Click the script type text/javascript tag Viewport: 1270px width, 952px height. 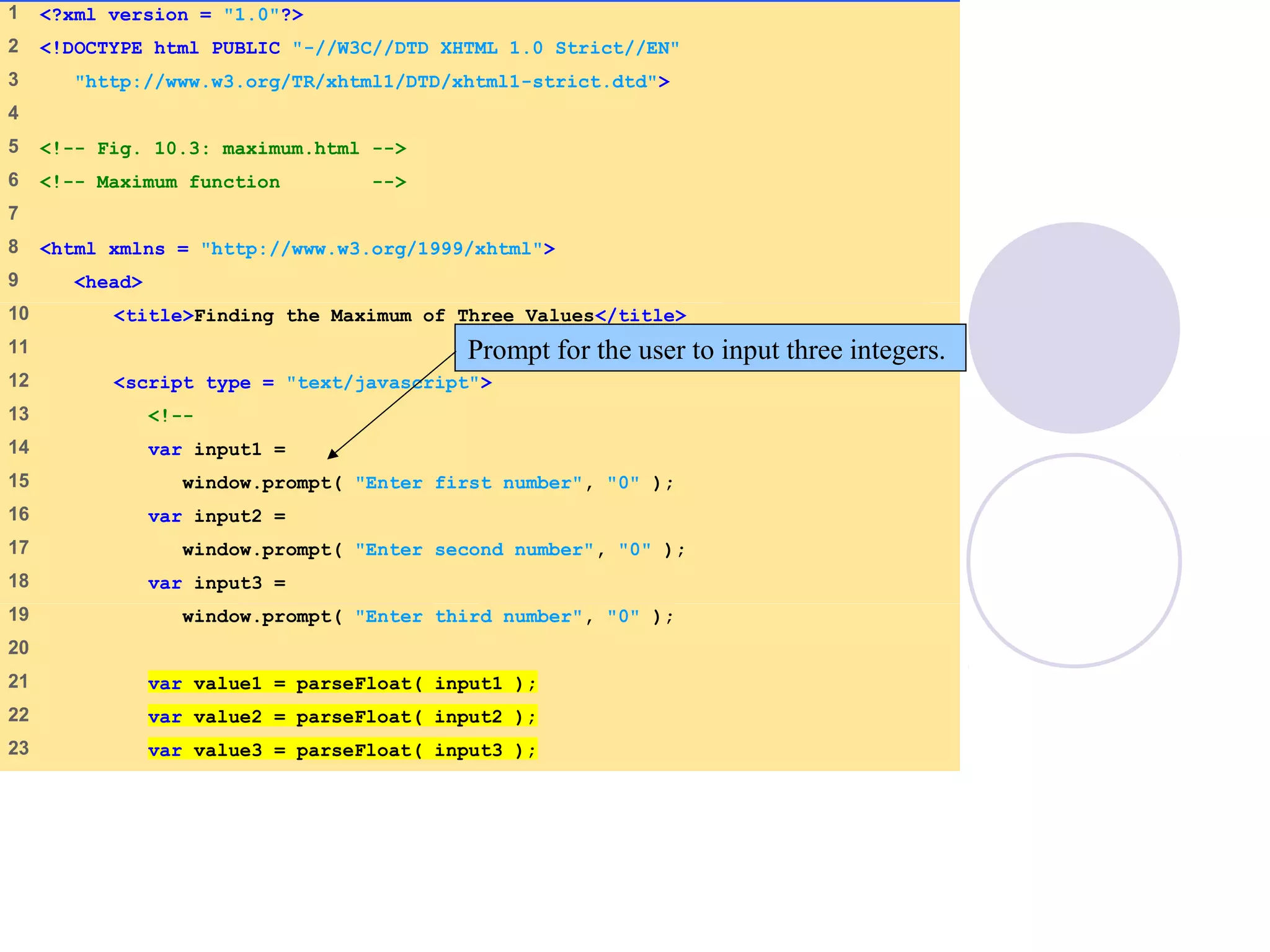click(302, 383)
